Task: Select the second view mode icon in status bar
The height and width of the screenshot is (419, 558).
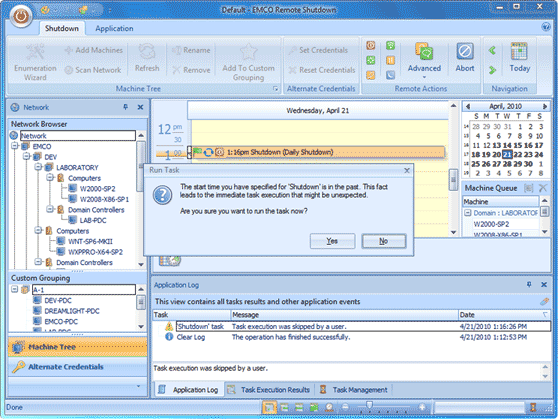Action: [x=284, y=407]
